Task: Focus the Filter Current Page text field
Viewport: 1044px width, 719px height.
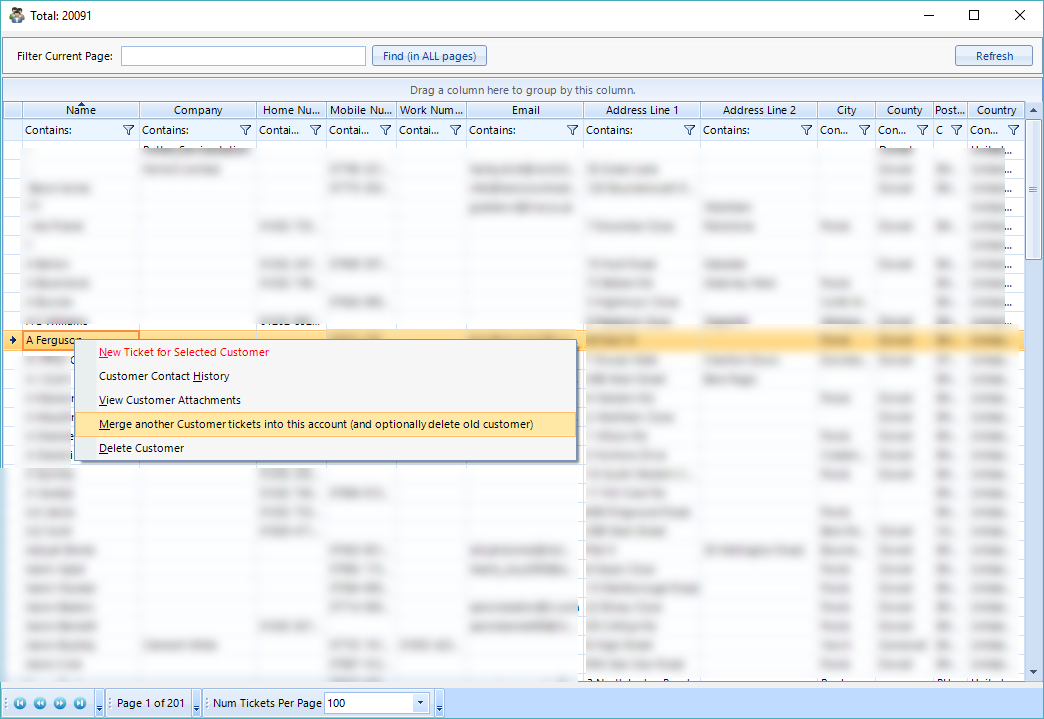Action: tap(243, 56)
